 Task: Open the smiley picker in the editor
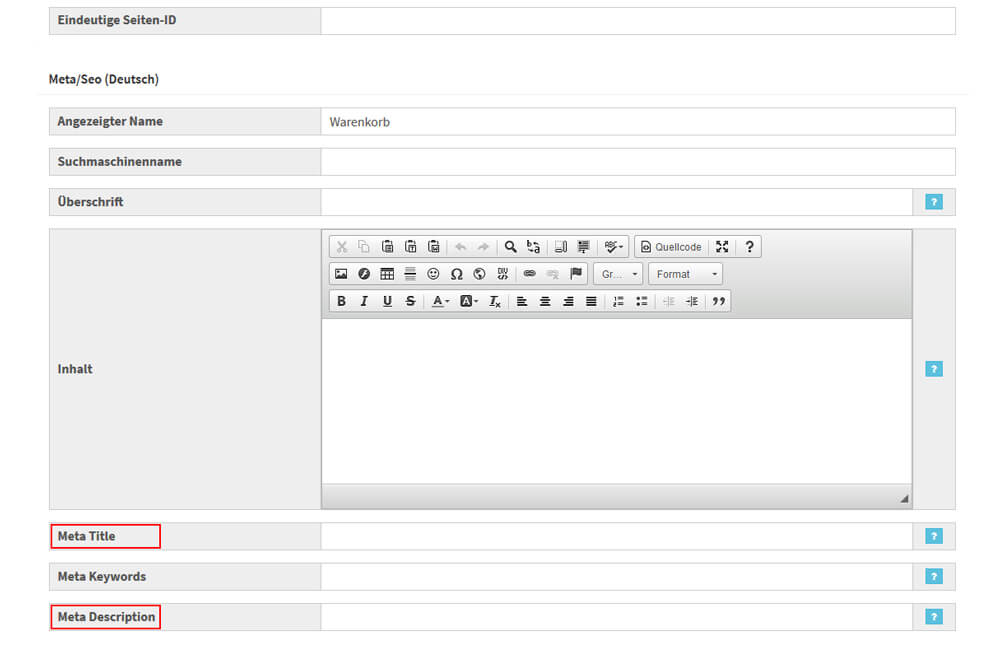pos(433,274)
